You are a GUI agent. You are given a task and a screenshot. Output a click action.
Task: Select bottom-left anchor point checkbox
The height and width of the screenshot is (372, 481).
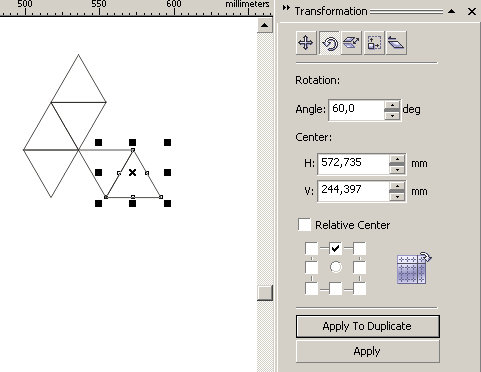point(311,289)
